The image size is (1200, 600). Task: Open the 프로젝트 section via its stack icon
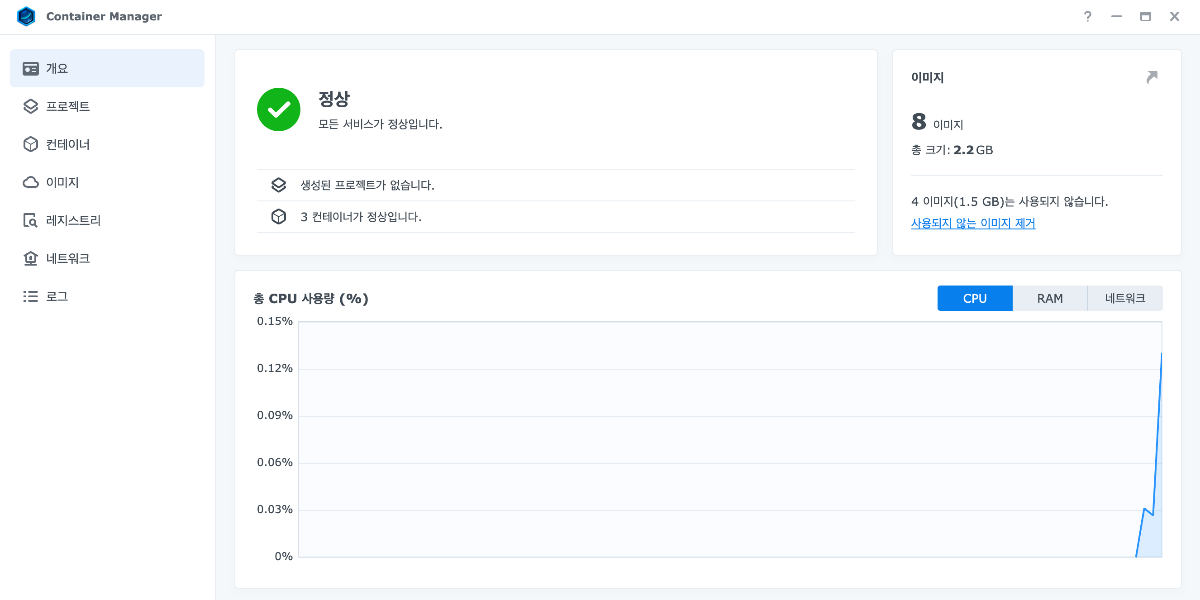point(32,106)
